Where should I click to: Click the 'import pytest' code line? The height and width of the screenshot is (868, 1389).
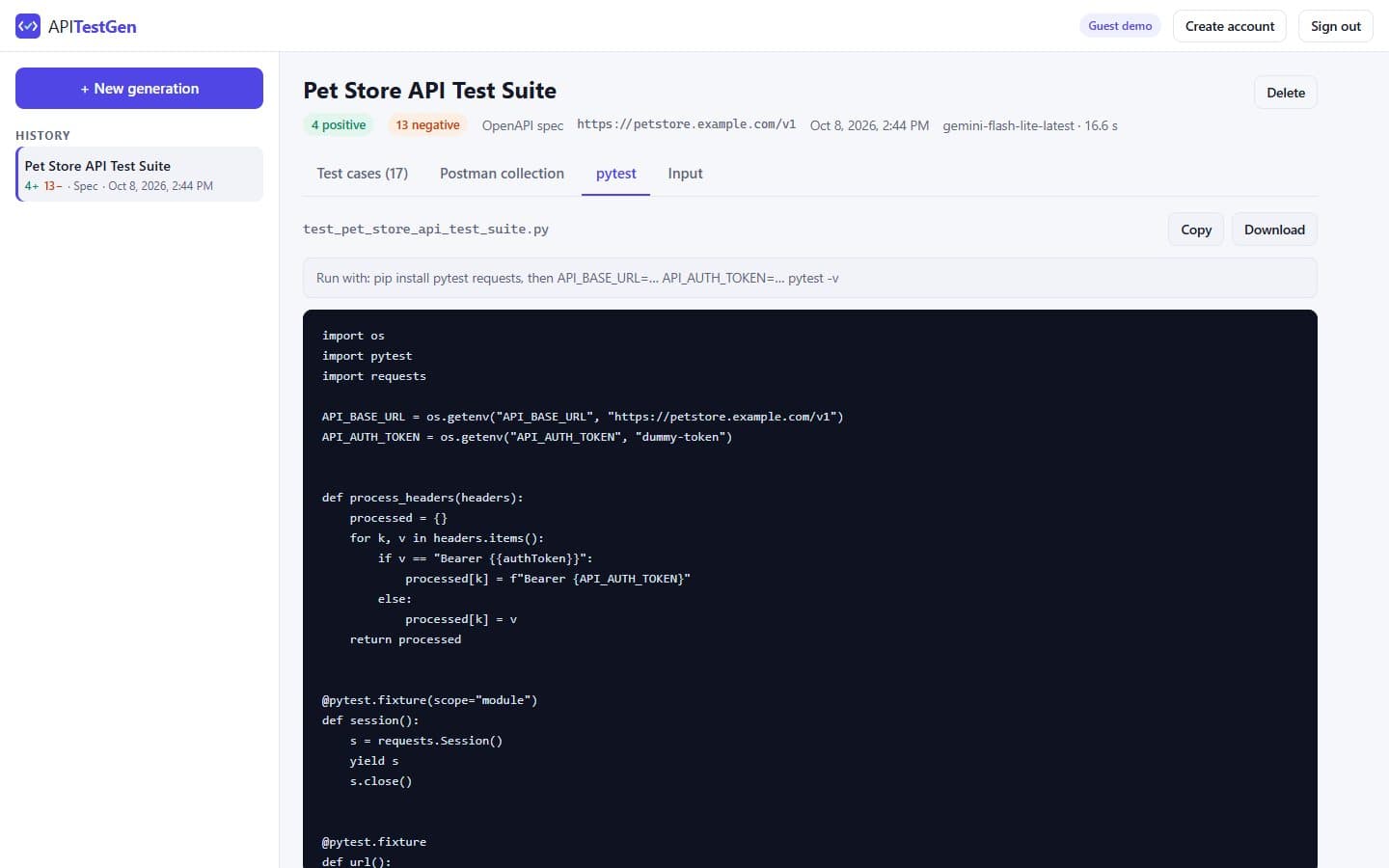[367, 356]
